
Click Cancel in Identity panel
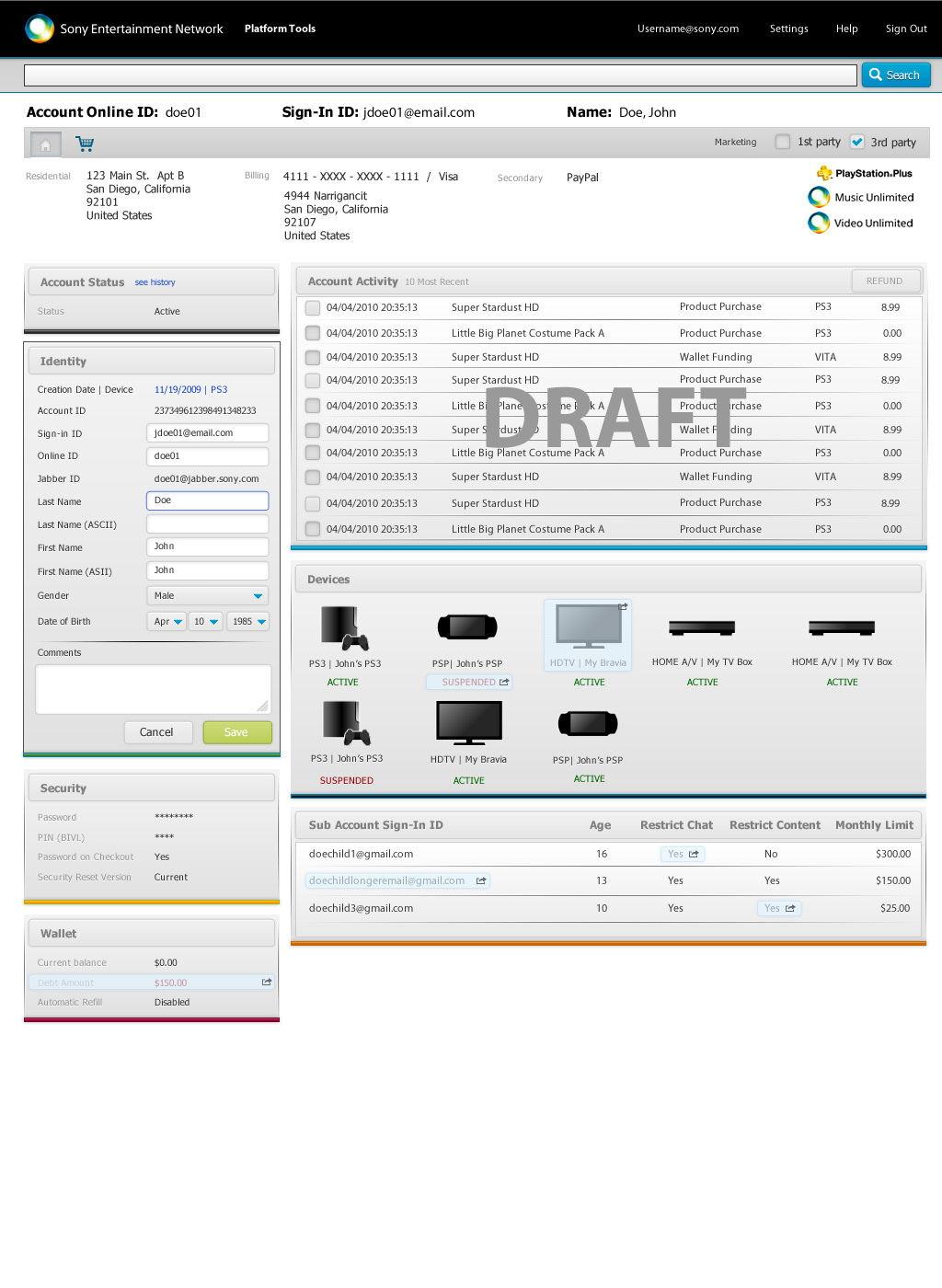click(156, 732)
